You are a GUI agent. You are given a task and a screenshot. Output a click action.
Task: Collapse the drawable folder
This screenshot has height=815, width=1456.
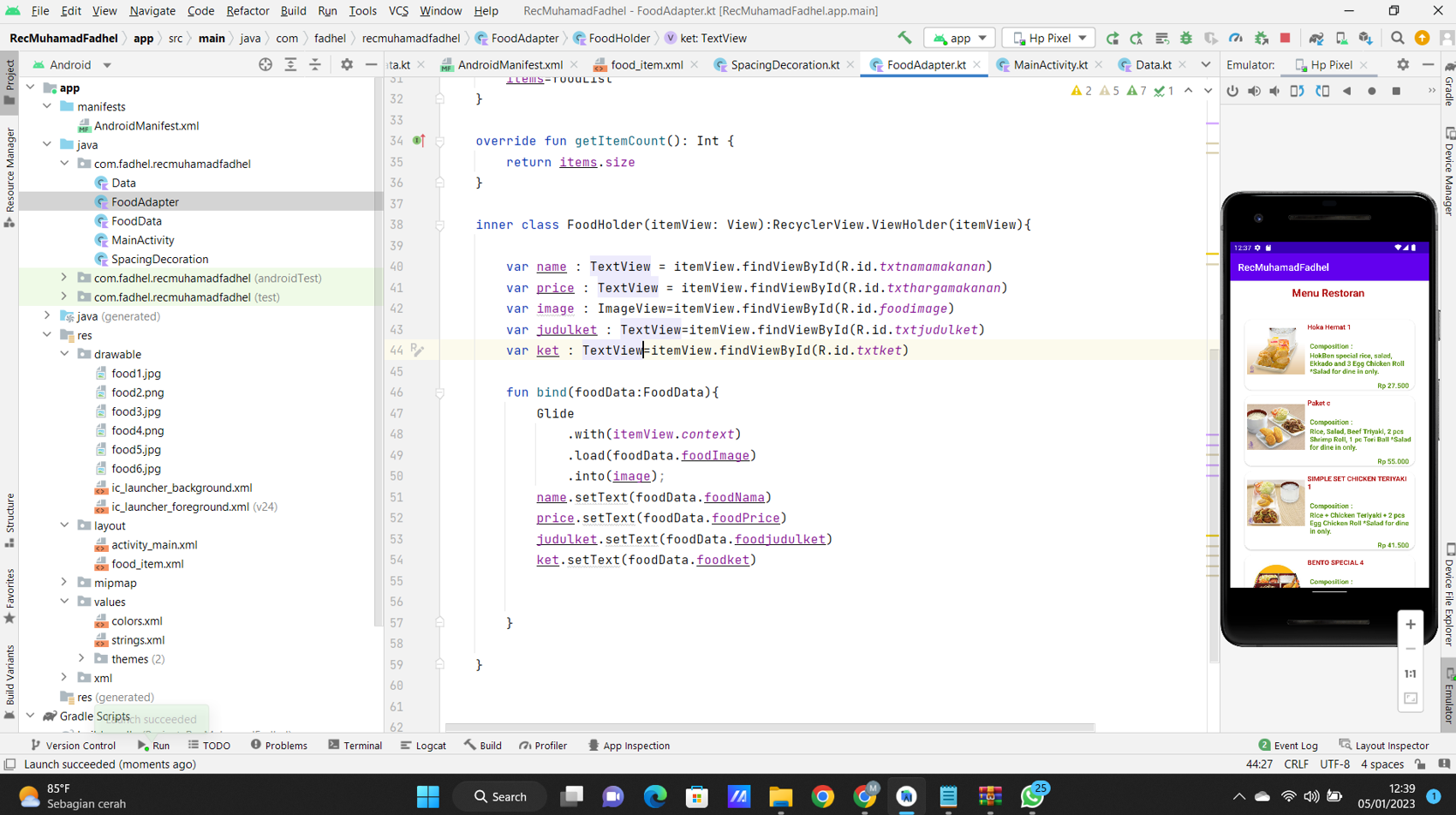click(64, 354)
